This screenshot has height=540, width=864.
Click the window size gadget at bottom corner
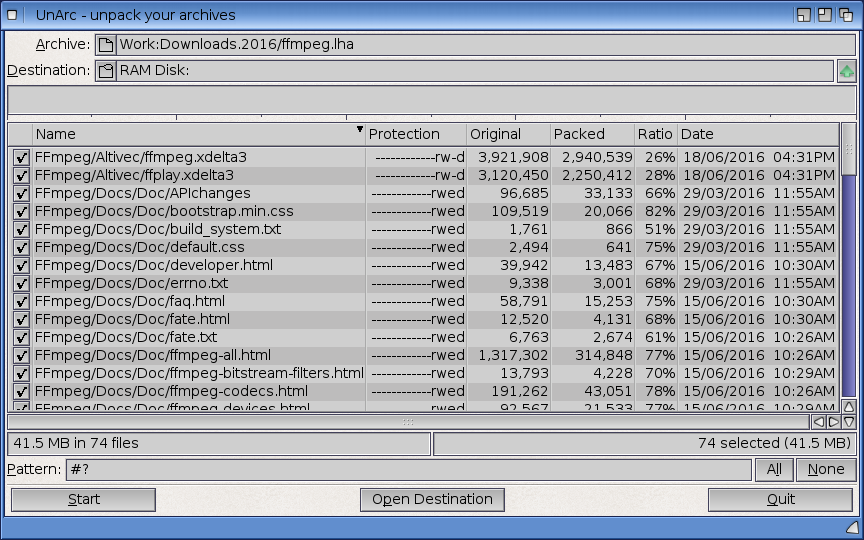pyautogui.click(x=852, y=527)
